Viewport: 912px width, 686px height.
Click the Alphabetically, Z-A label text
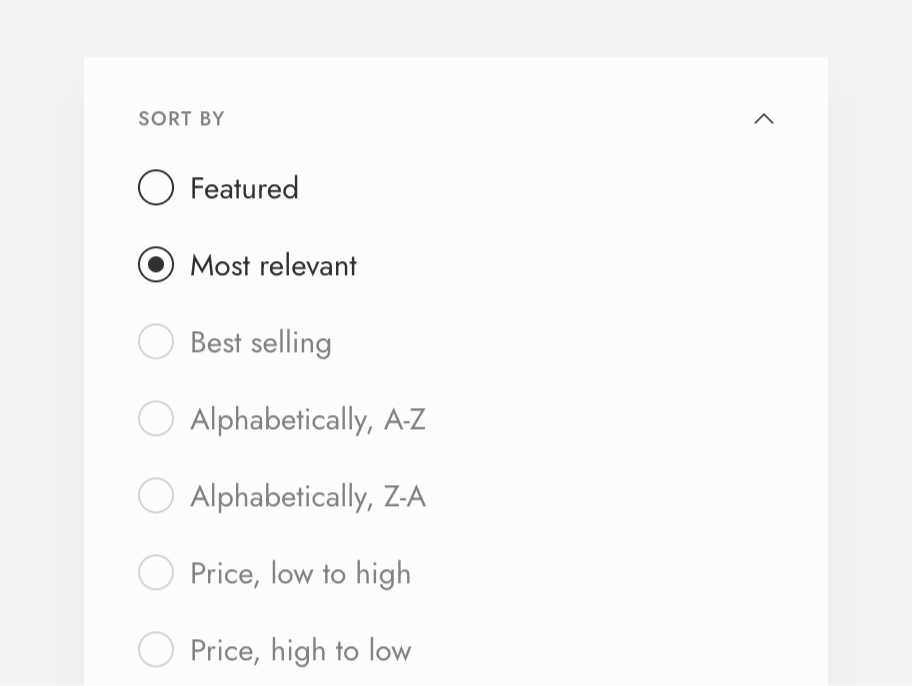coord(308,497)
